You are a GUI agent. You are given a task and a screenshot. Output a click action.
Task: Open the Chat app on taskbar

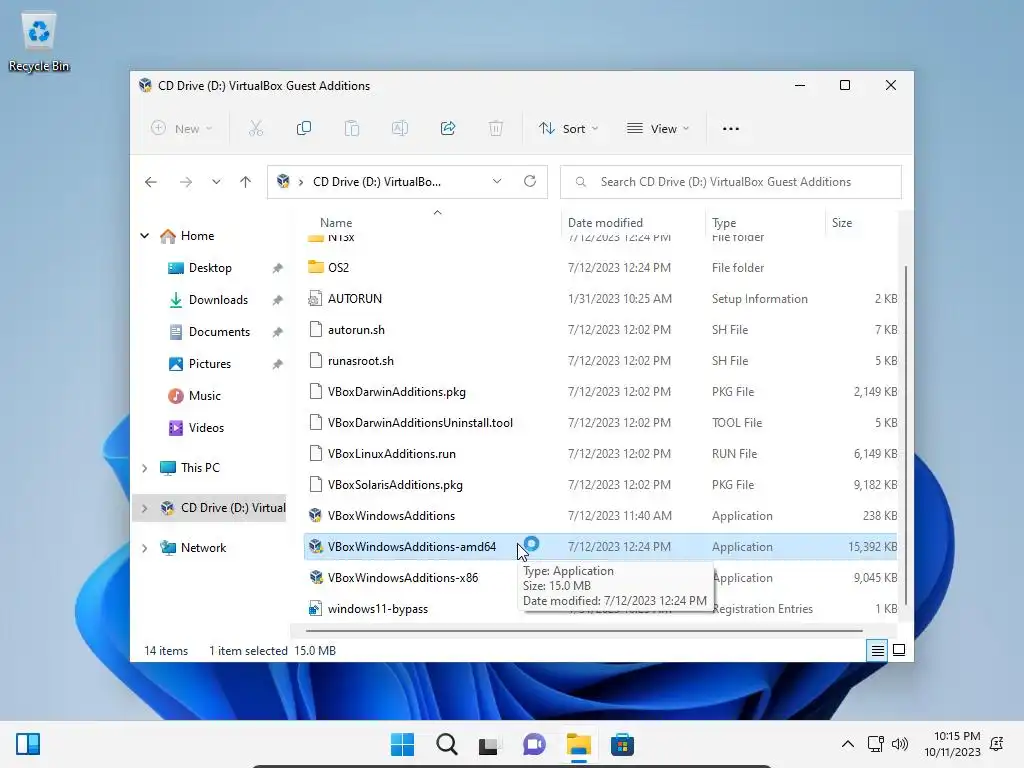534,744
